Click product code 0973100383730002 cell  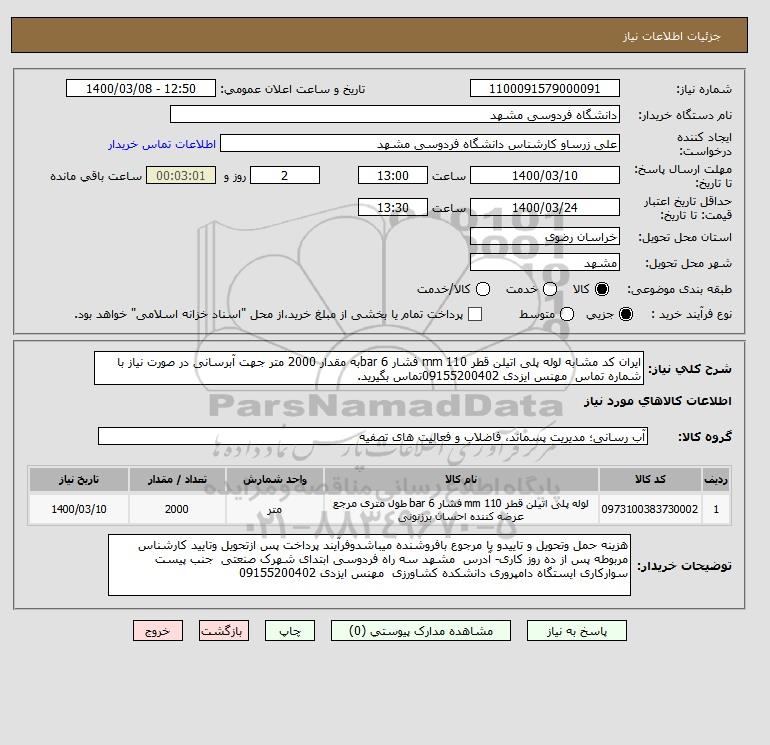(x=650, y=509)
